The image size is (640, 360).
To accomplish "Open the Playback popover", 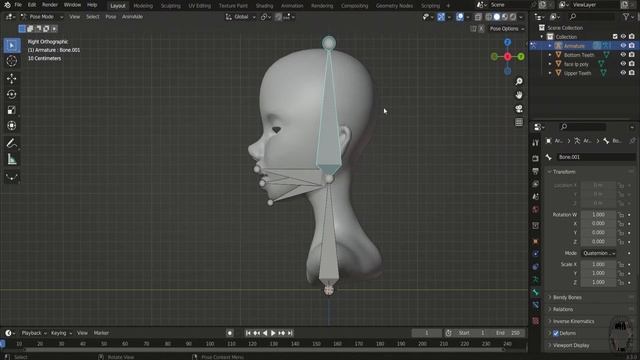I will pos(34,333).
